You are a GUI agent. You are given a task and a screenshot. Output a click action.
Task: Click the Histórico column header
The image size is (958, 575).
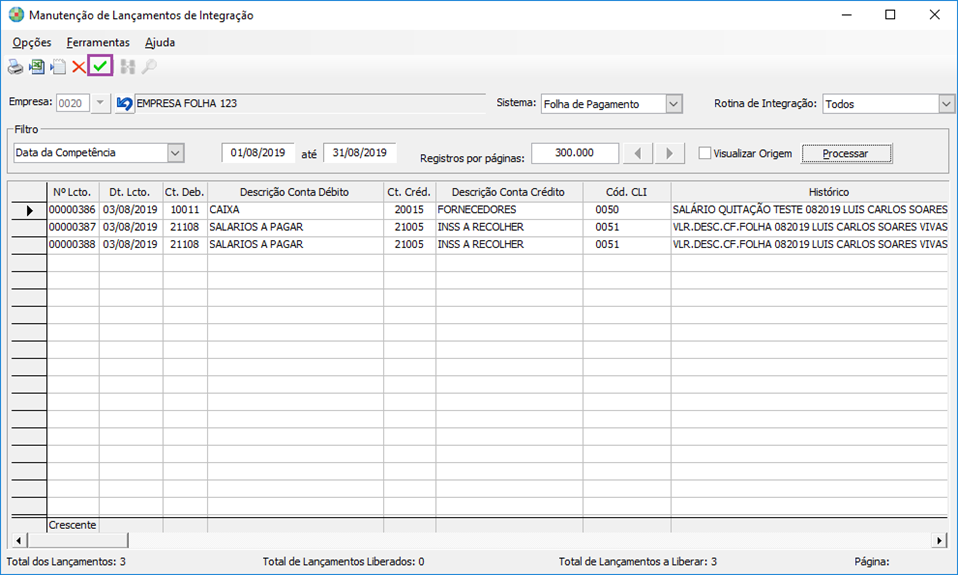click(x=810, y=192)
